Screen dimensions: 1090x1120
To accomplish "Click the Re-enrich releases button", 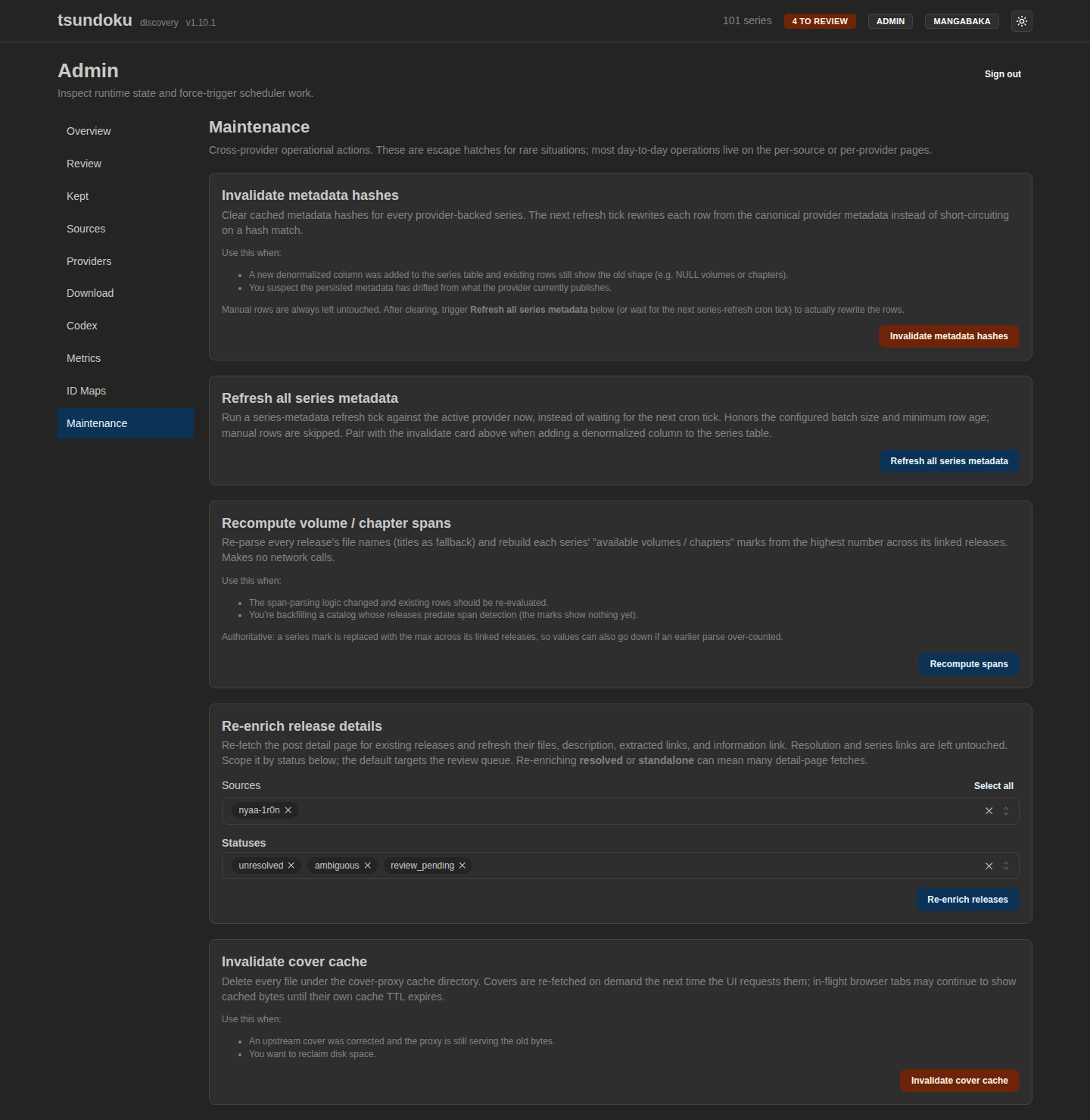I will (967, 900).
